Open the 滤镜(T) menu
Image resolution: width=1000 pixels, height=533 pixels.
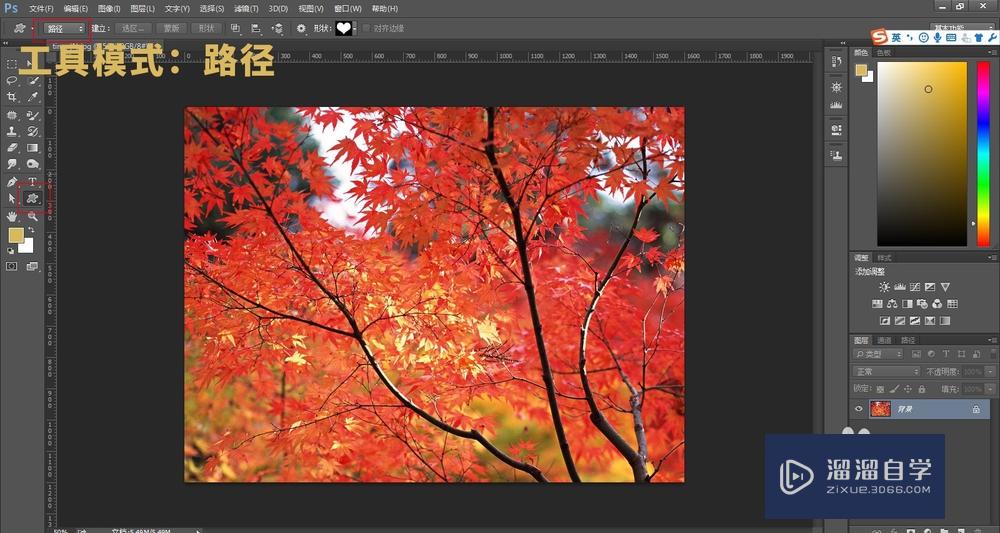coord(246,9)
